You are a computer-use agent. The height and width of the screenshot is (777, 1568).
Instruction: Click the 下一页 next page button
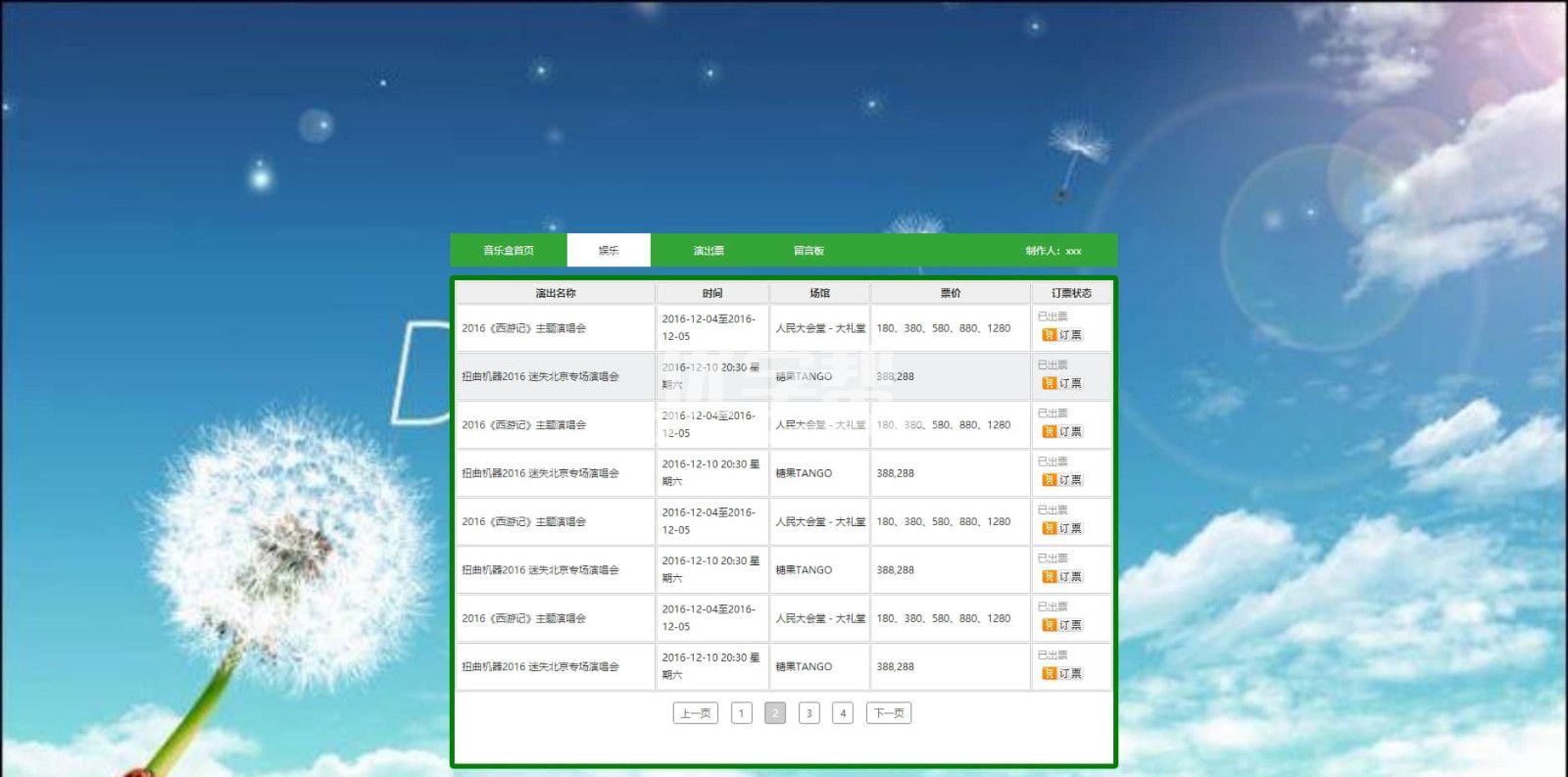tap(889, 713)
